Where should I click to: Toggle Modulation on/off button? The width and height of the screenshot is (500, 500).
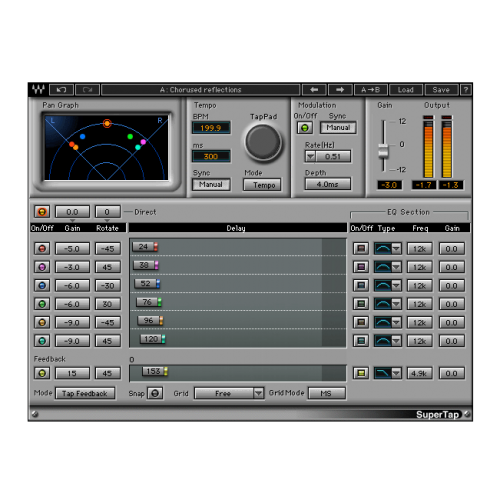[305, 128]
